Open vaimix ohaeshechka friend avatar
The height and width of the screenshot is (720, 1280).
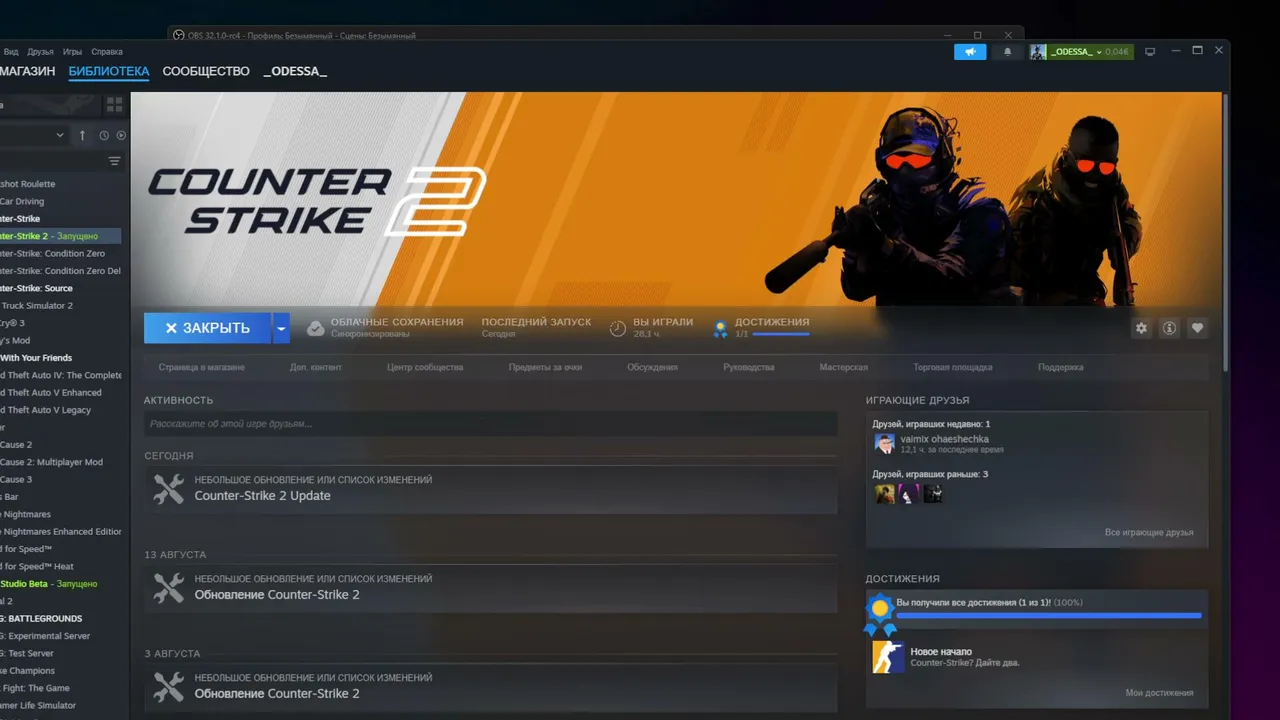click(884, 444)
